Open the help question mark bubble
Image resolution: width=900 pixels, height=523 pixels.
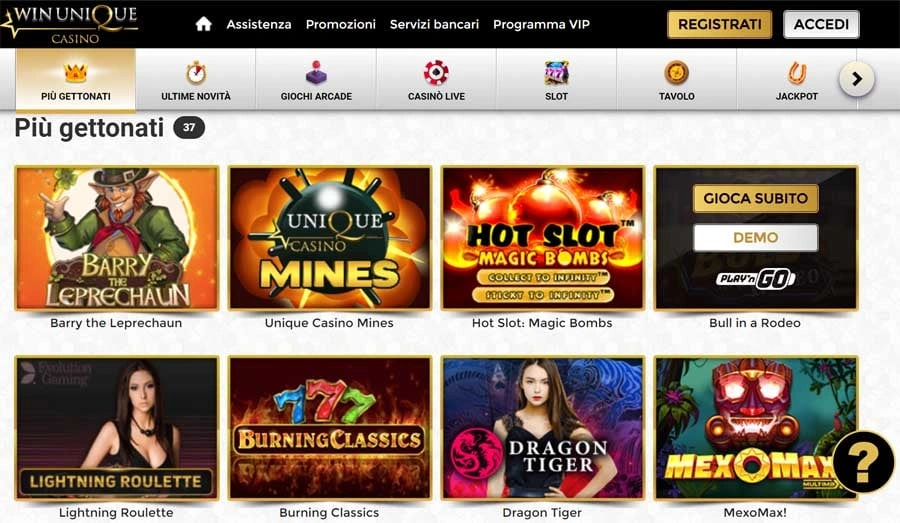pos(863,462)
